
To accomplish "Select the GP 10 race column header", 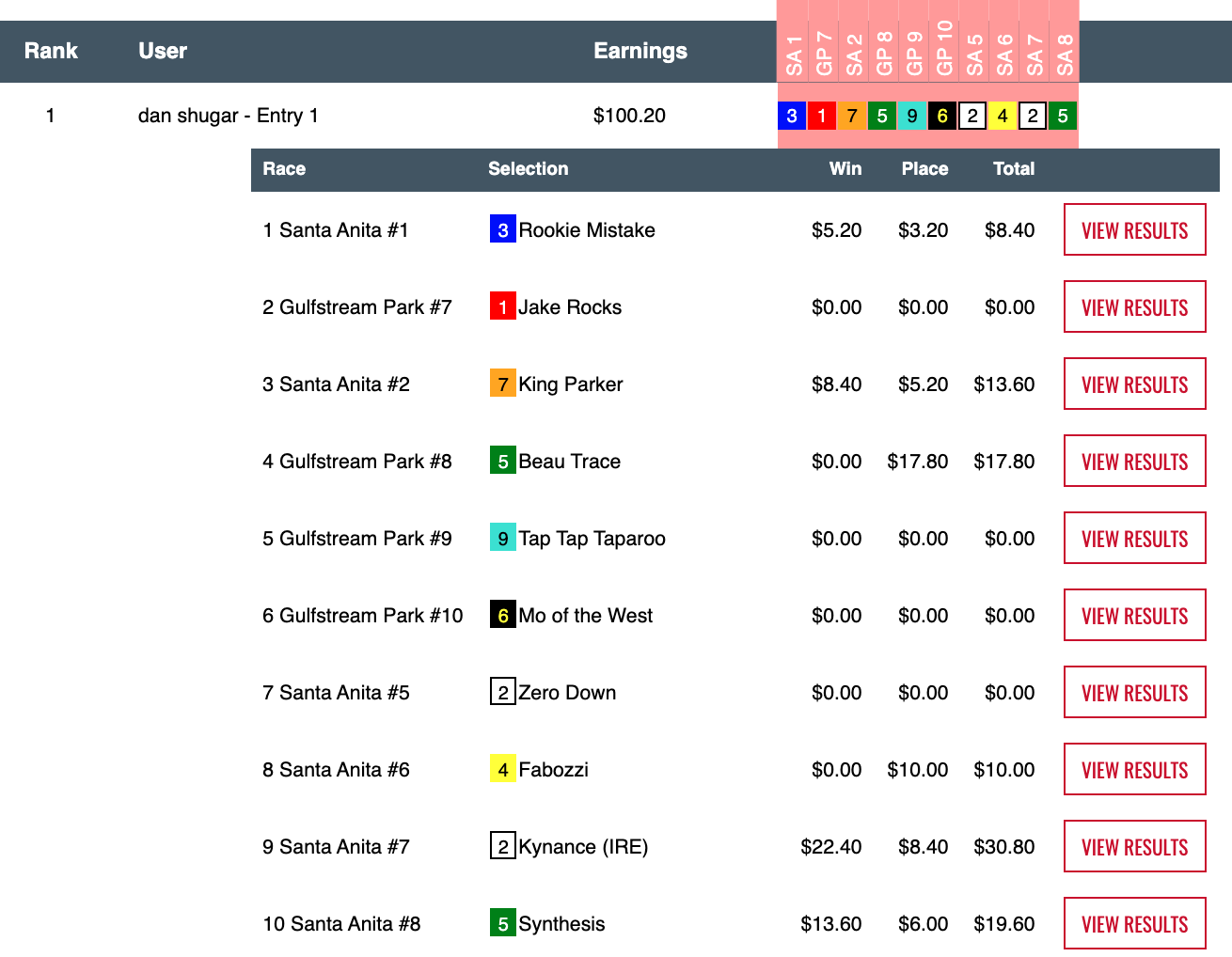I will [x=943, y=49].
